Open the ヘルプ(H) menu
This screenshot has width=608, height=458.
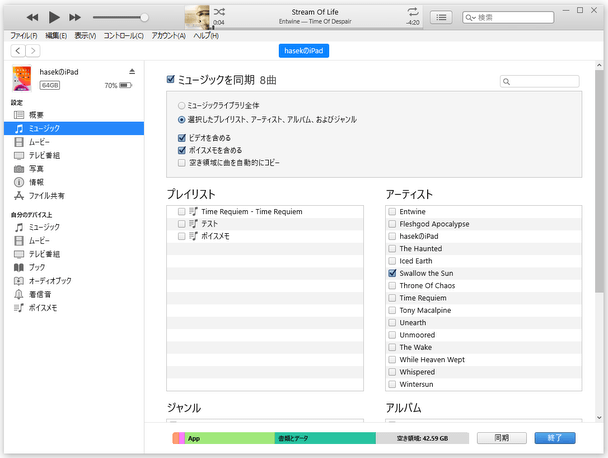[x=206, y=36]
